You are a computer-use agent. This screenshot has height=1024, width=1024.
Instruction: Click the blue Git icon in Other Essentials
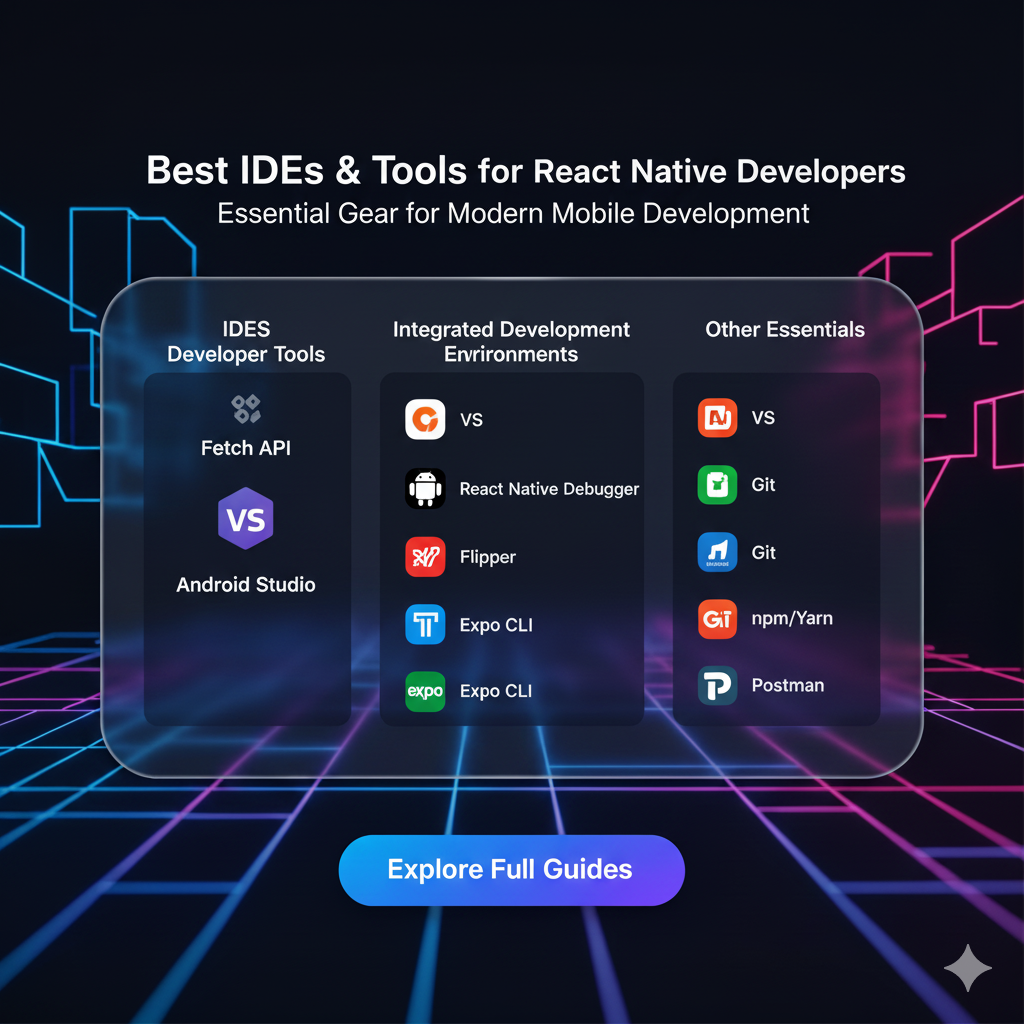tap(716, 552)
